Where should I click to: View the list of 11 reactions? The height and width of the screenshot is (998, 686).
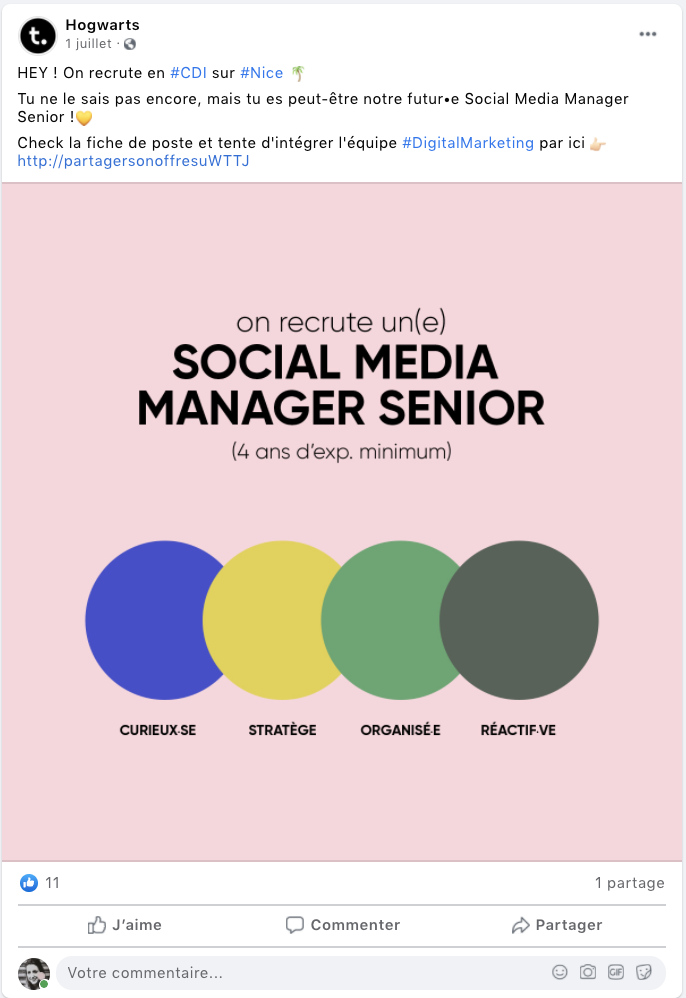[x=52, y=883]
